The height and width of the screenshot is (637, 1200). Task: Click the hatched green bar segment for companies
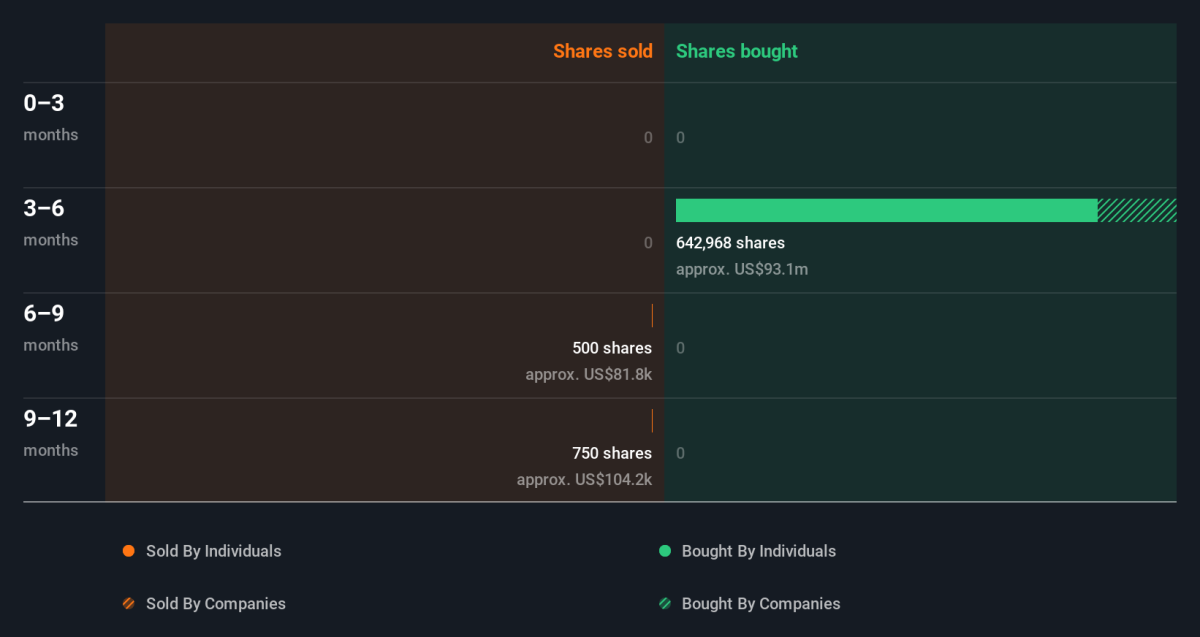(1136, 210)
